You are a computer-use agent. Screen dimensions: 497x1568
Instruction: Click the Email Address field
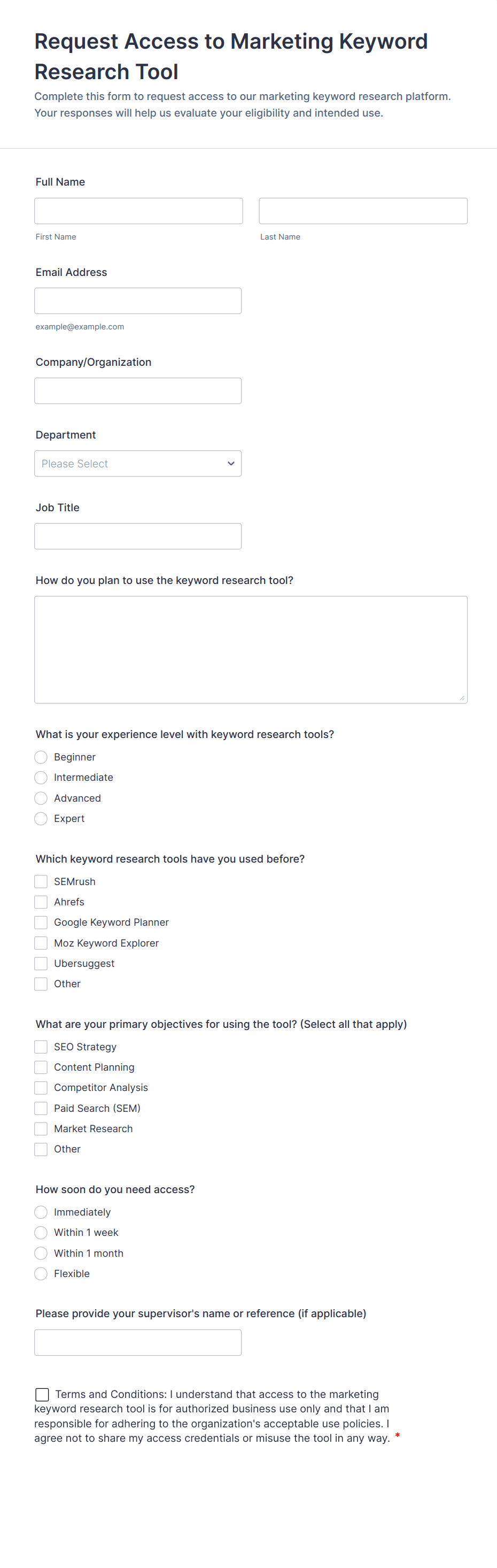[x=138, y=300]
